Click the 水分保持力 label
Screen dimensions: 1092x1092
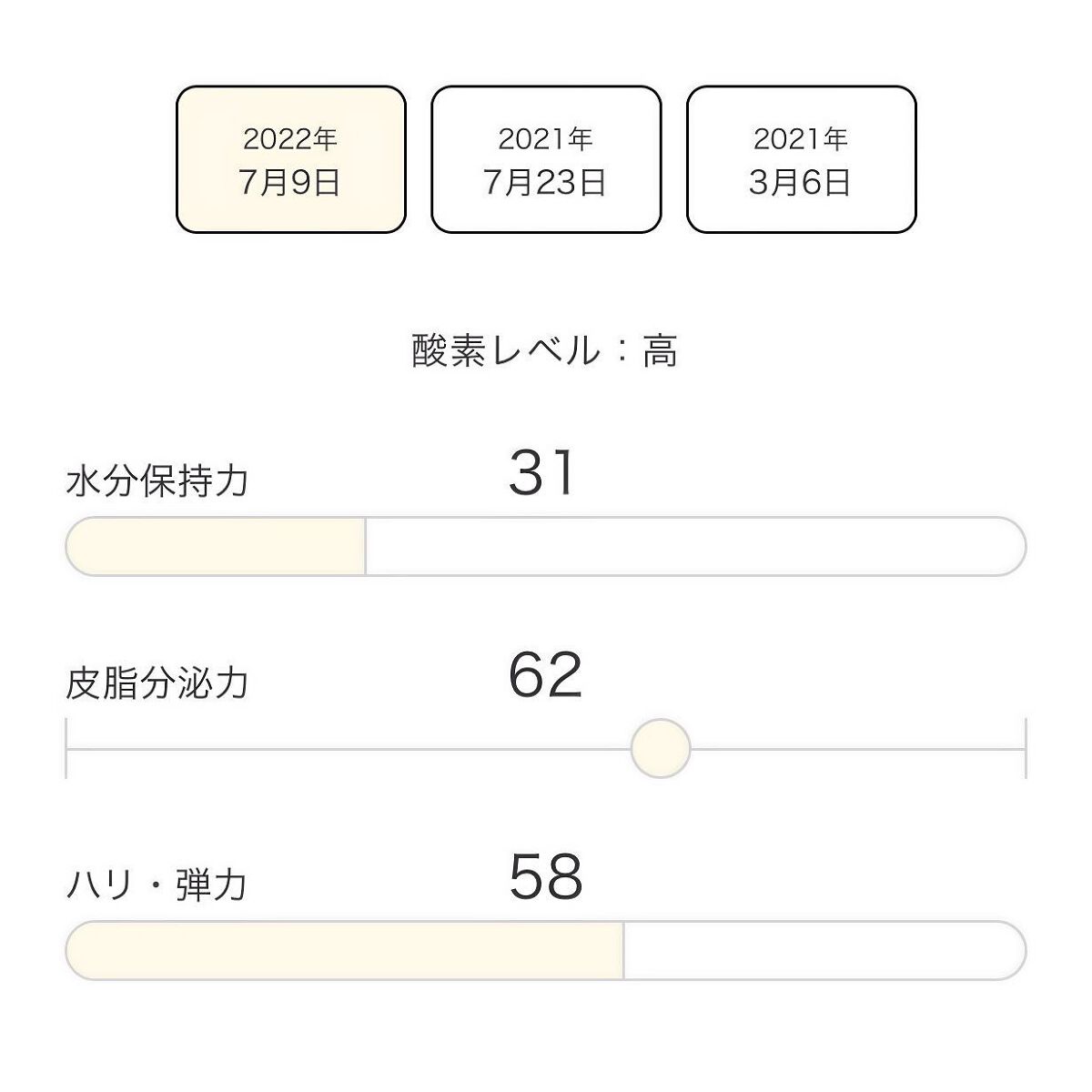pos(157,481)
